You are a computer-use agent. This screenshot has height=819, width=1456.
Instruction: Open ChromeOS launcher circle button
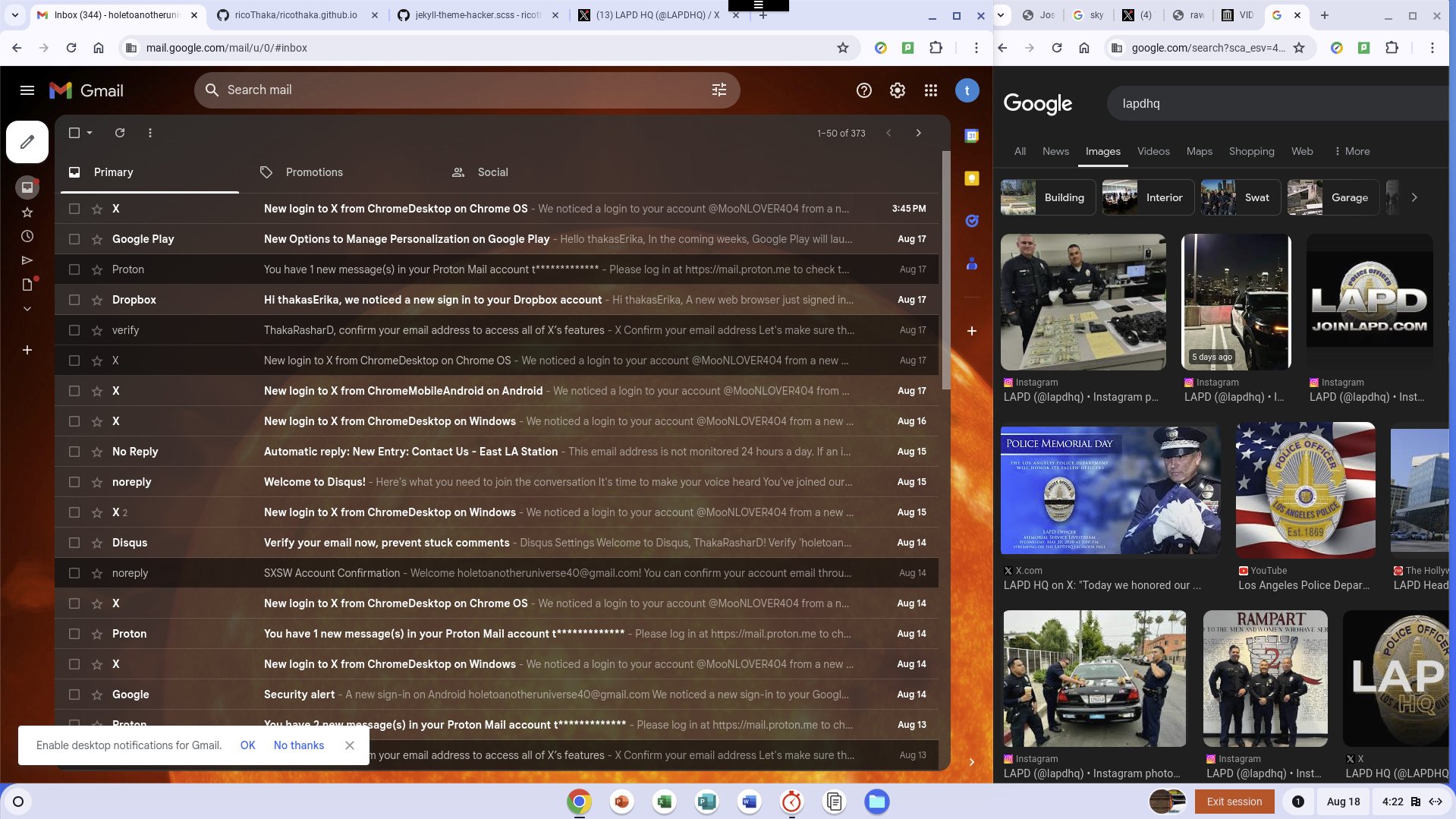(x=18, y=802)
